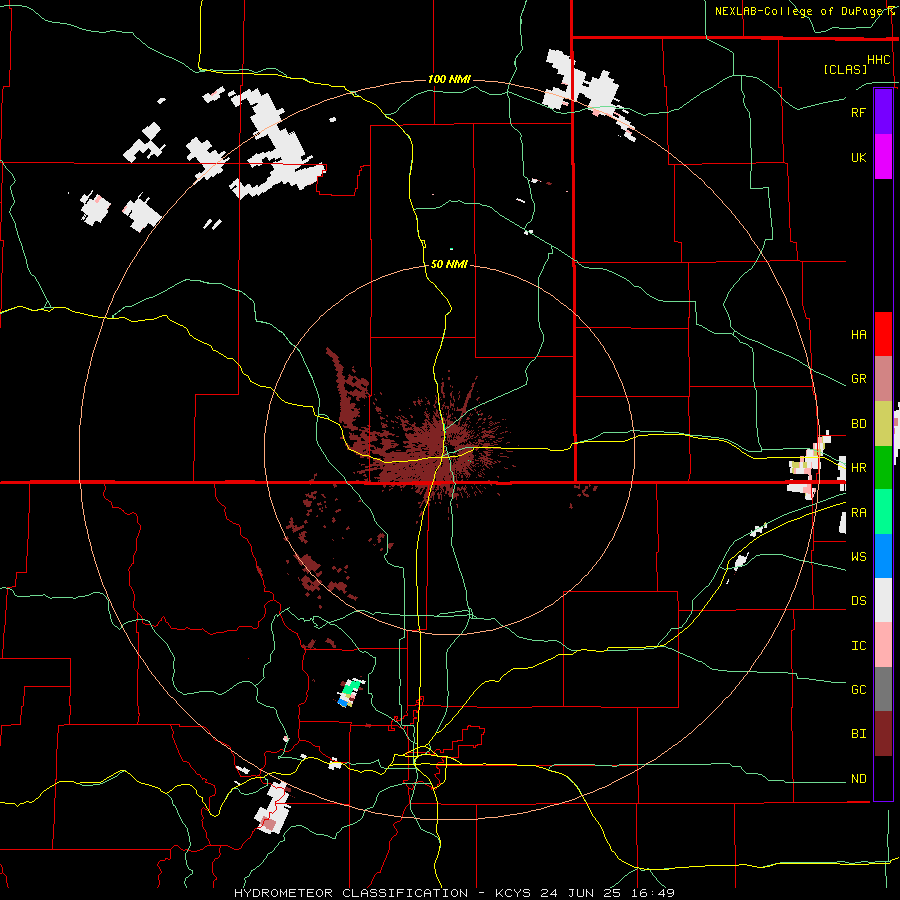
Task: Click the purple RF color swatch
Action: coord(883,112)
